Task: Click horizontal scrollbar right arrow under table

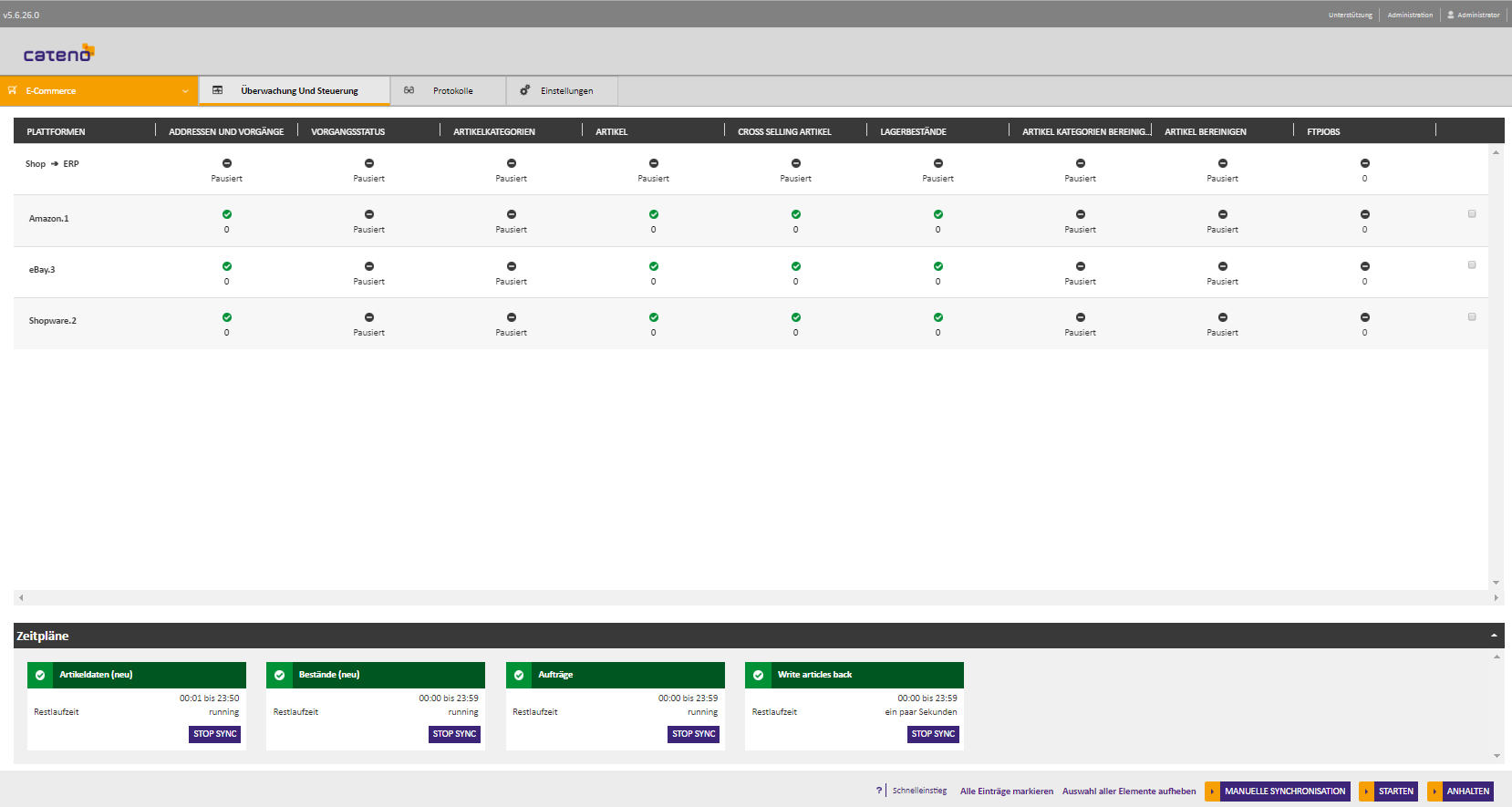Action: point(1496,598)
